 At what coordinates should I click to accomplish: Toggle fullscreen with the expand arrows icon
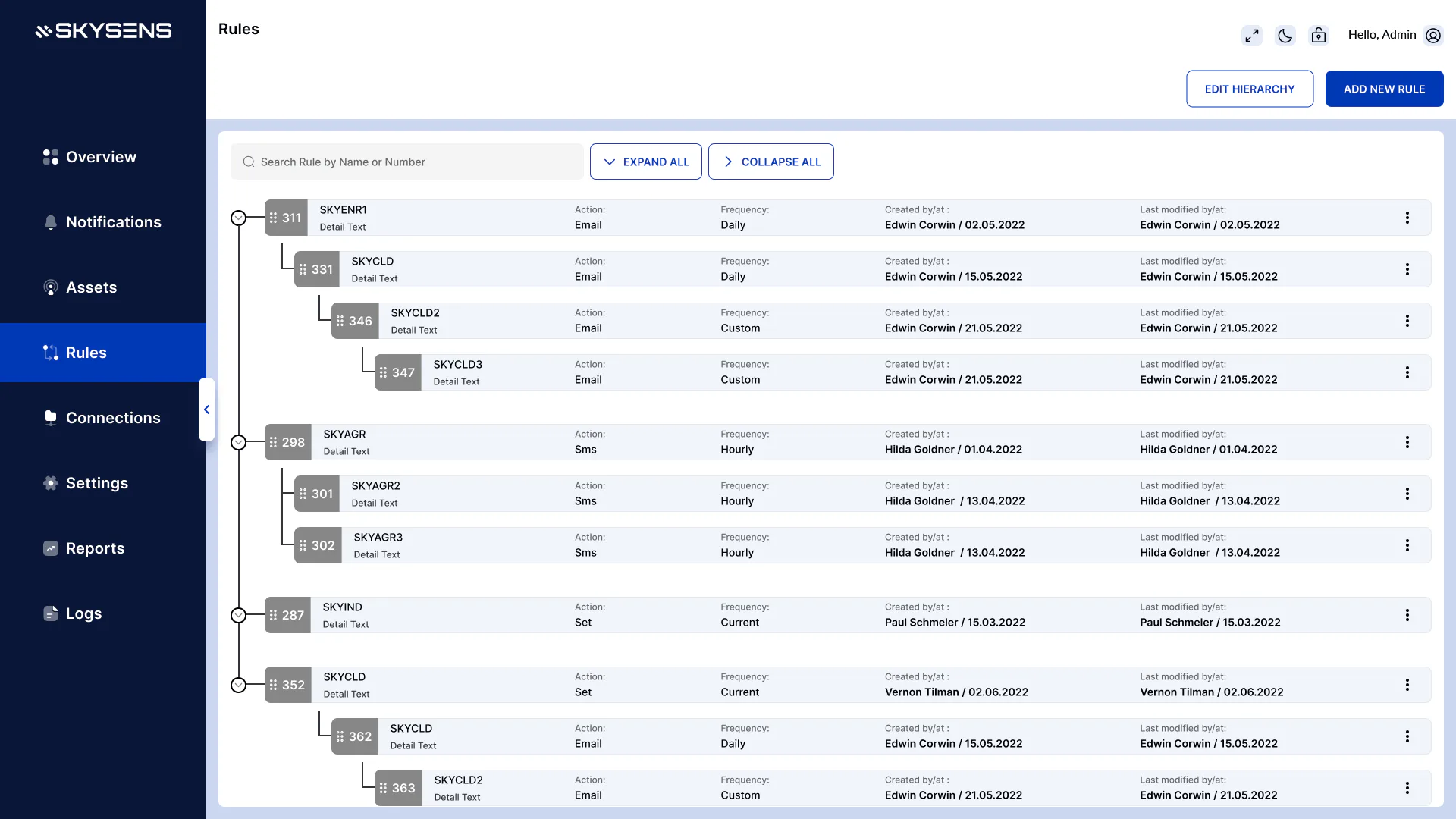pos(1251,36)
